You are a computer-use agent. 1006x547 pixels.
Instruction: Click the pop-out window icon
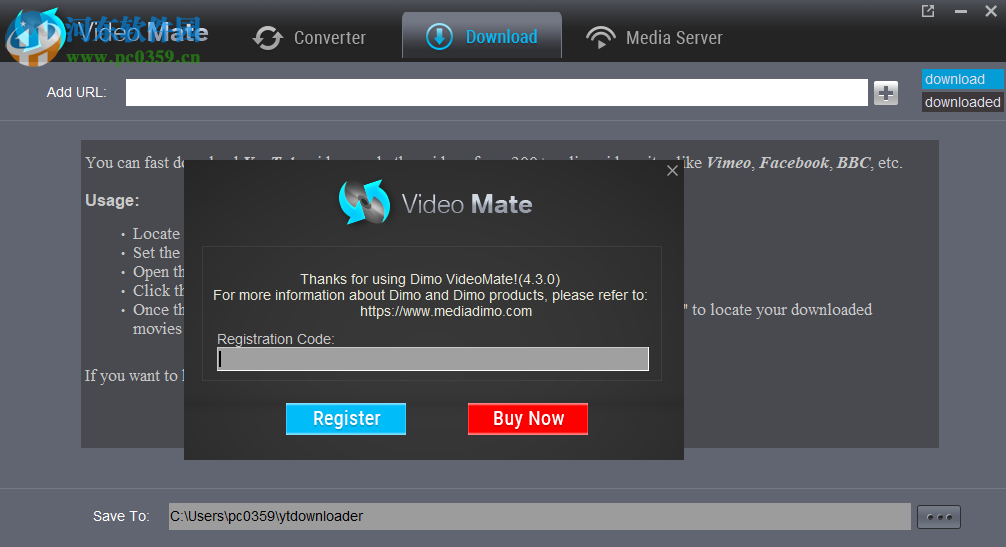928,11
